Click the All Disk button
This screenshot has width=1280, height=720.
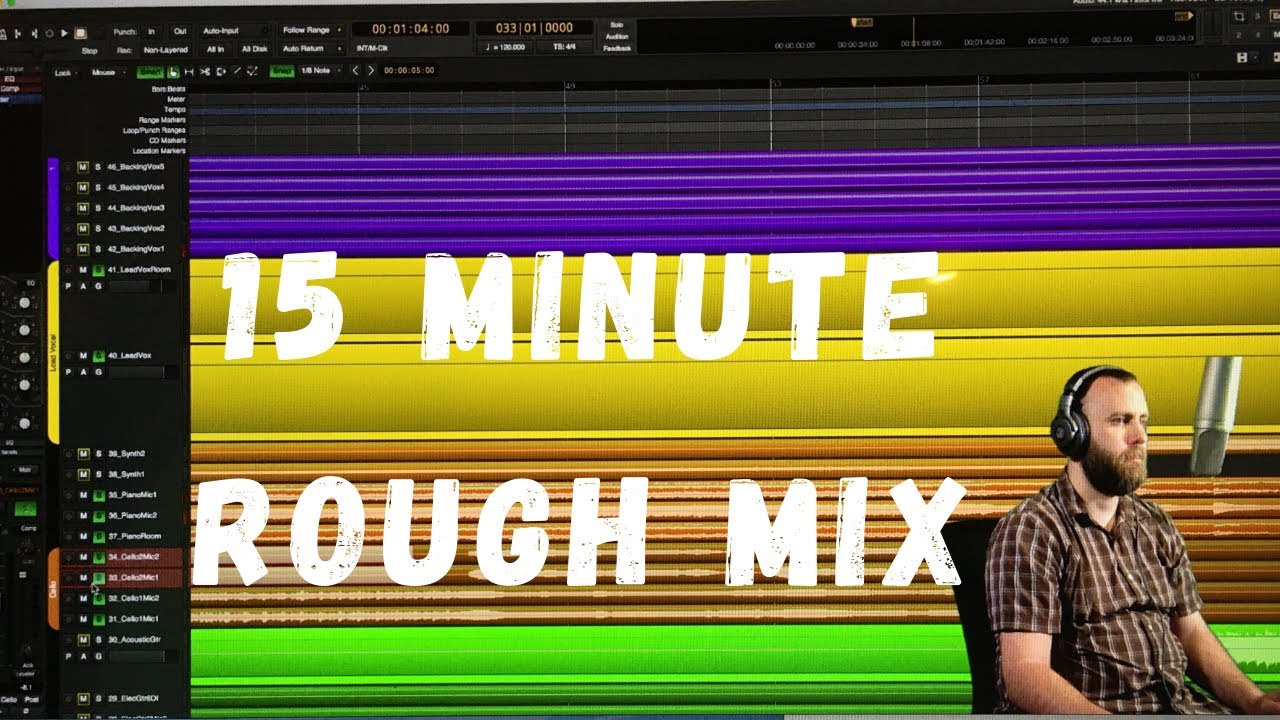[254, 49]
